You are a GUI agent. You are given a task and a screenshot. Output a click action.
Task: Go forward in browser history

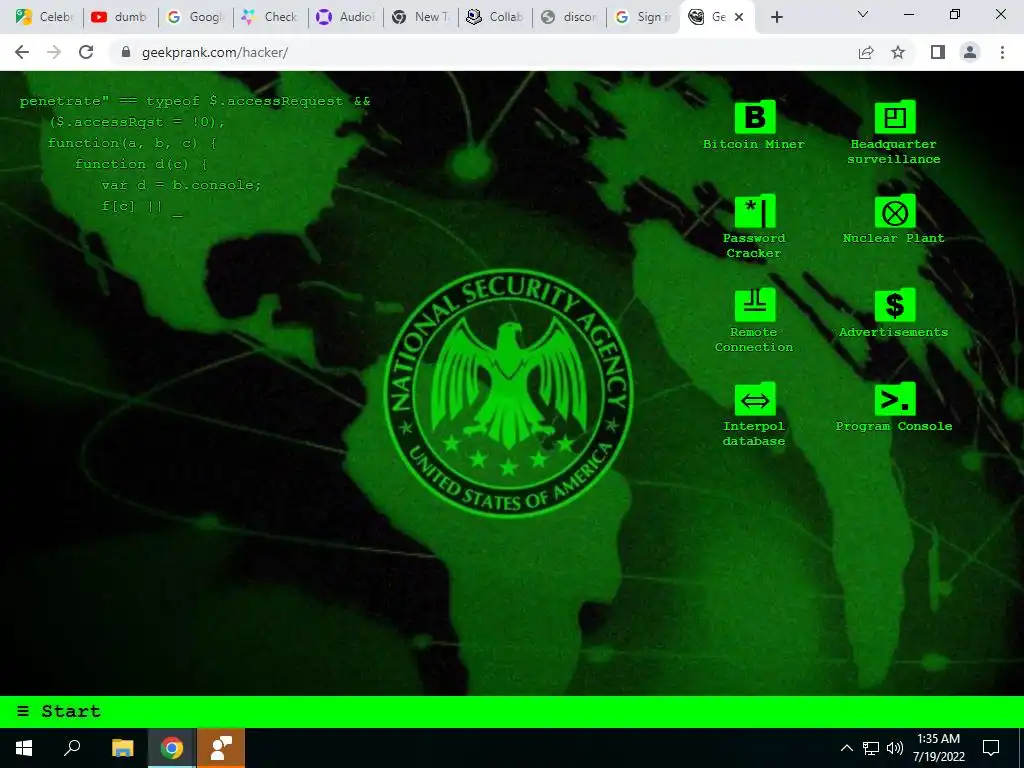[x=54, y=52]
